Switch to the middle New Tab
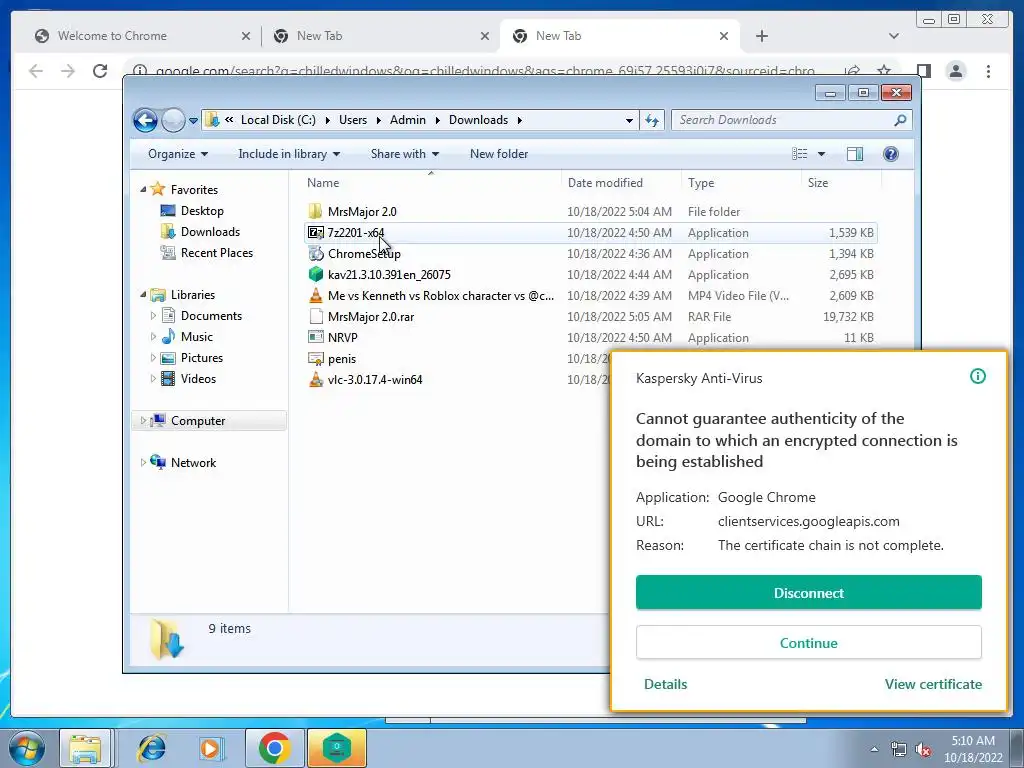 381,36
